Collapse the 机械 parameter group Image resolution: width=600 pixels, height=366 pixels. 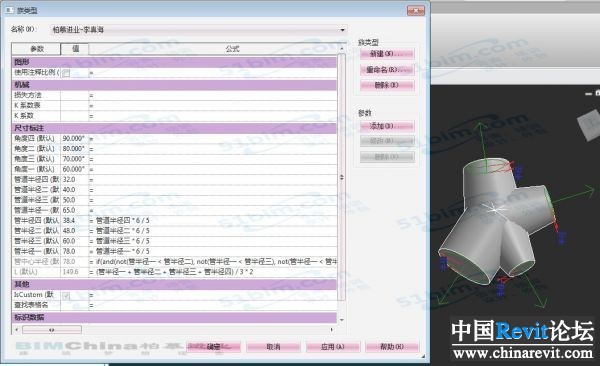coord(174,85)
